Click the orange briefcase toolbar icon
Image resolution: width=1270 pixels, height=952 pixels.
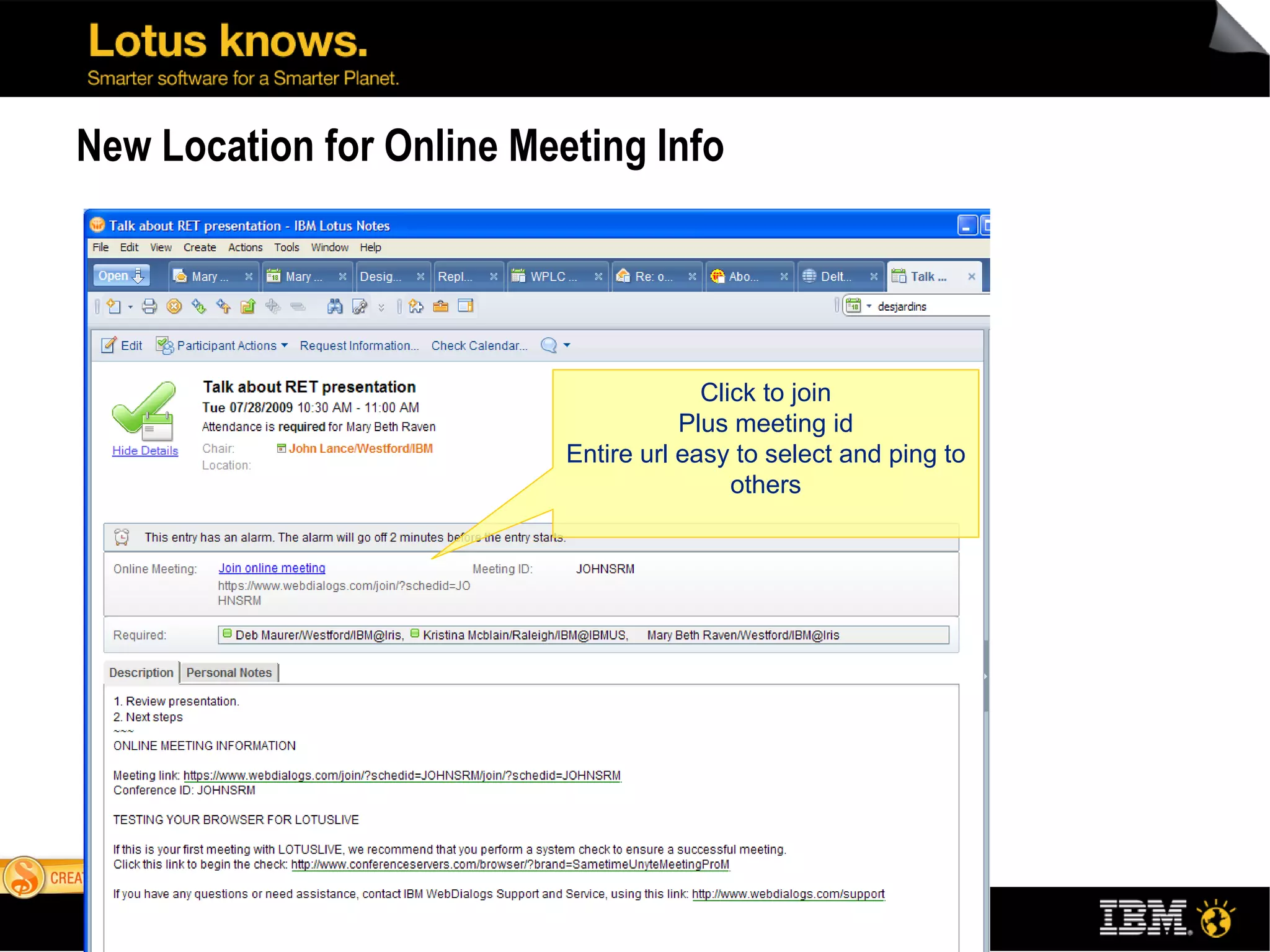pos(441,306)
